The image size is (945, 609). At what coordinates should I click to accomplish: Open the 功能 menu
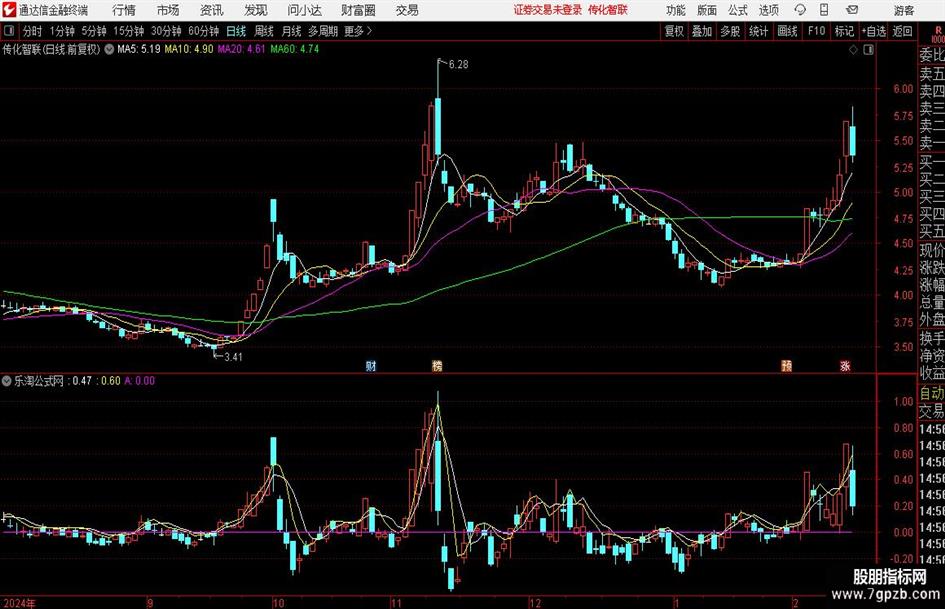pos(676,10)
